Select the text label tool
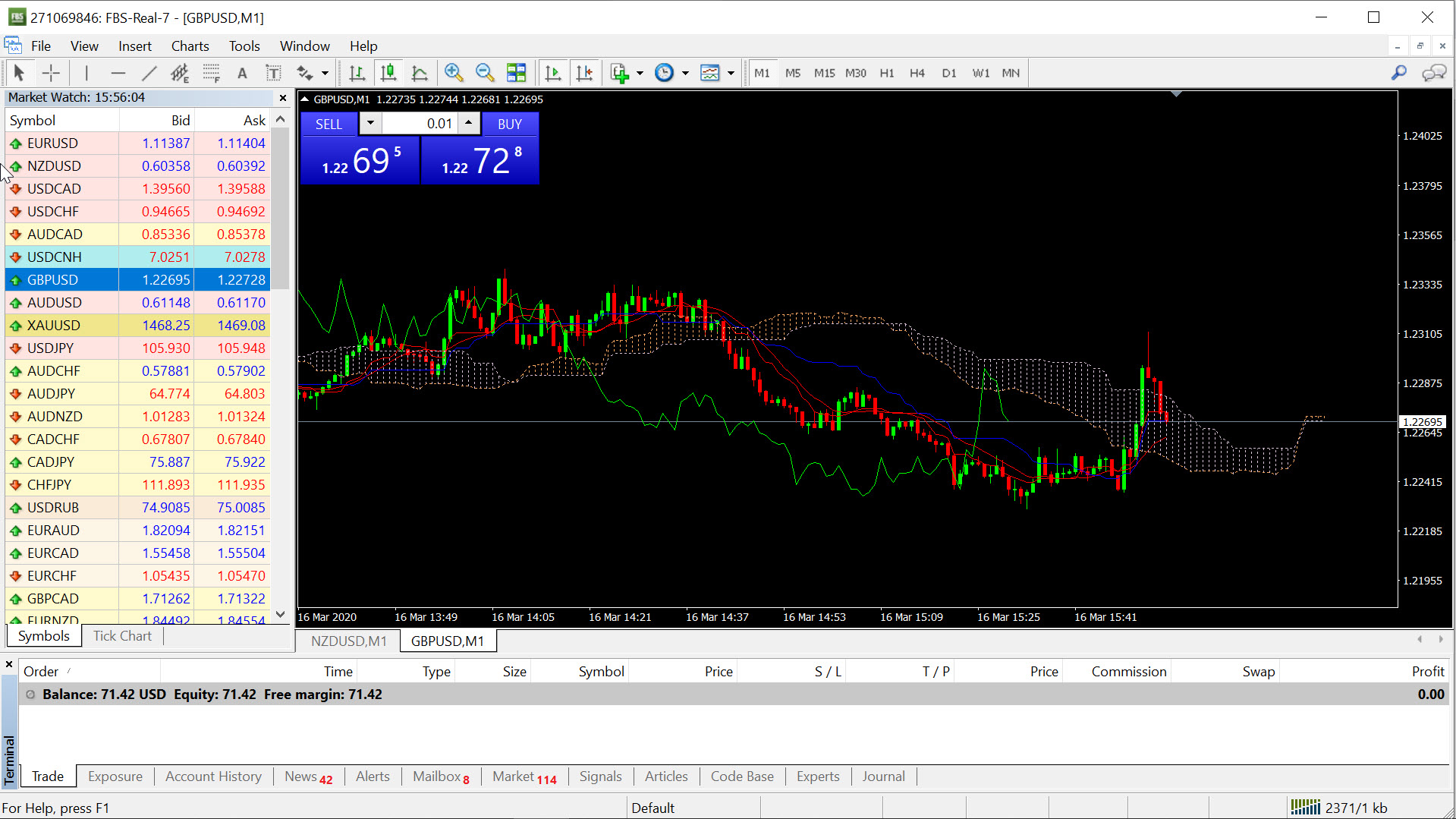Viewport: 1456px width, 819px height. click(273, 73)
